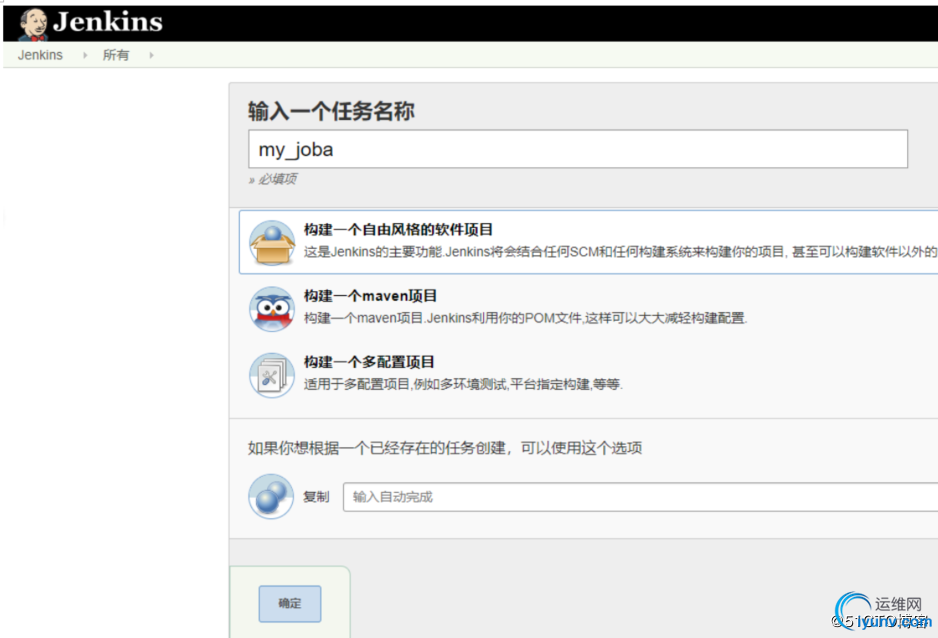
Task: Select the freestyle project box icon
Action: [272, 242]
